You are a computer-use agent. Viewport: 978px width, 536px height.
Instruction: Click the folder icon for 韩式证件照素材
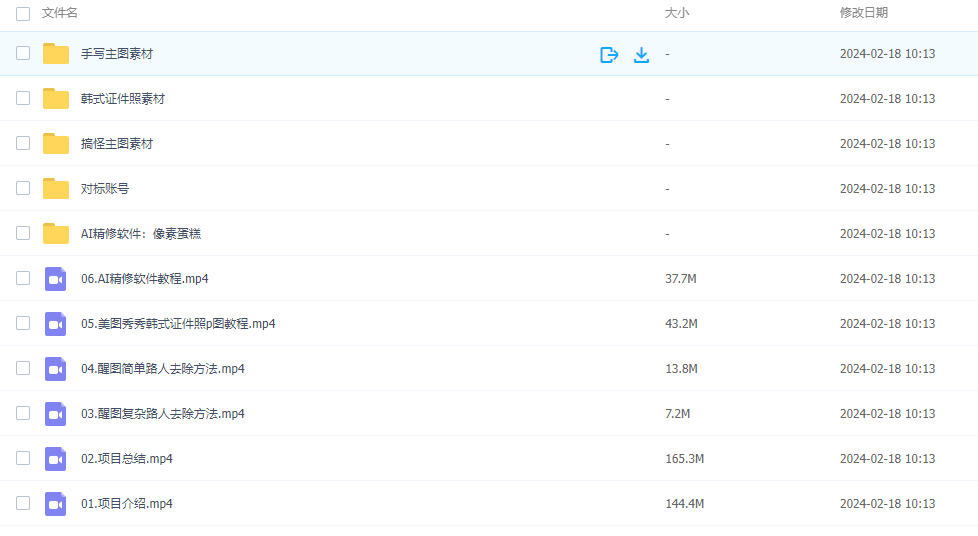pyautogui.click(x=56, y=99)
